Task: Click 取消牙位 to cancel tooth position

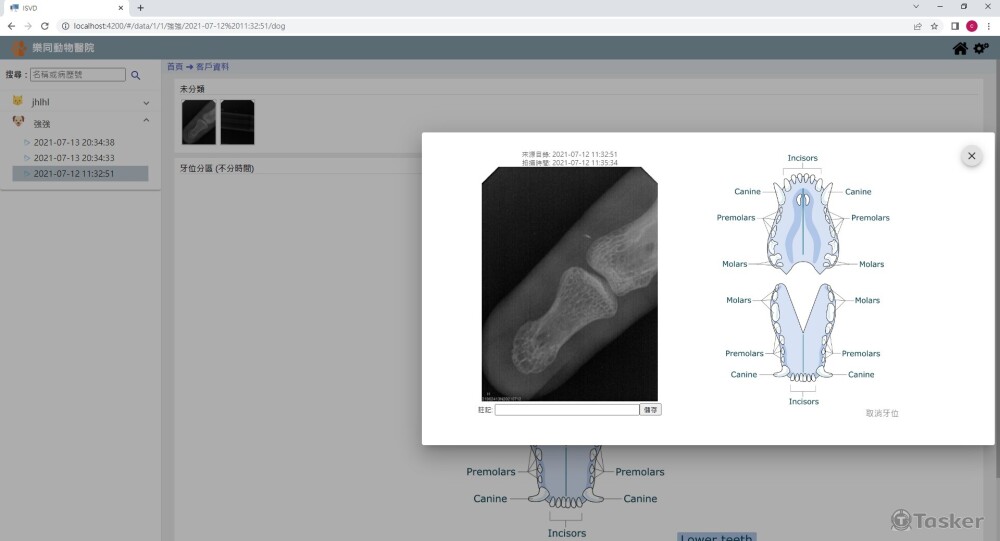Action: [882, 413]
